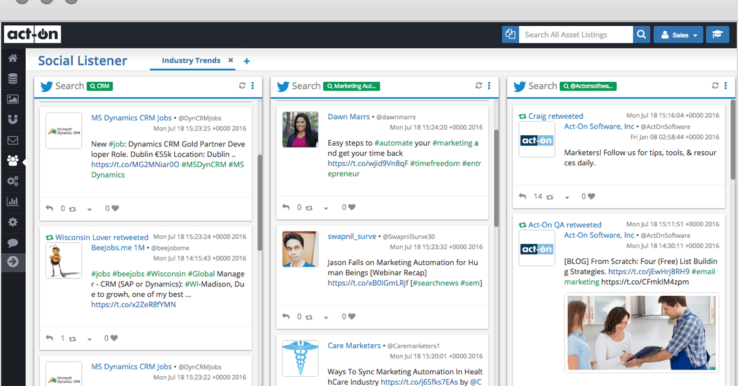Click the magnifier search button
Viewport: 738px width, 386px height.
click(642, 34)
